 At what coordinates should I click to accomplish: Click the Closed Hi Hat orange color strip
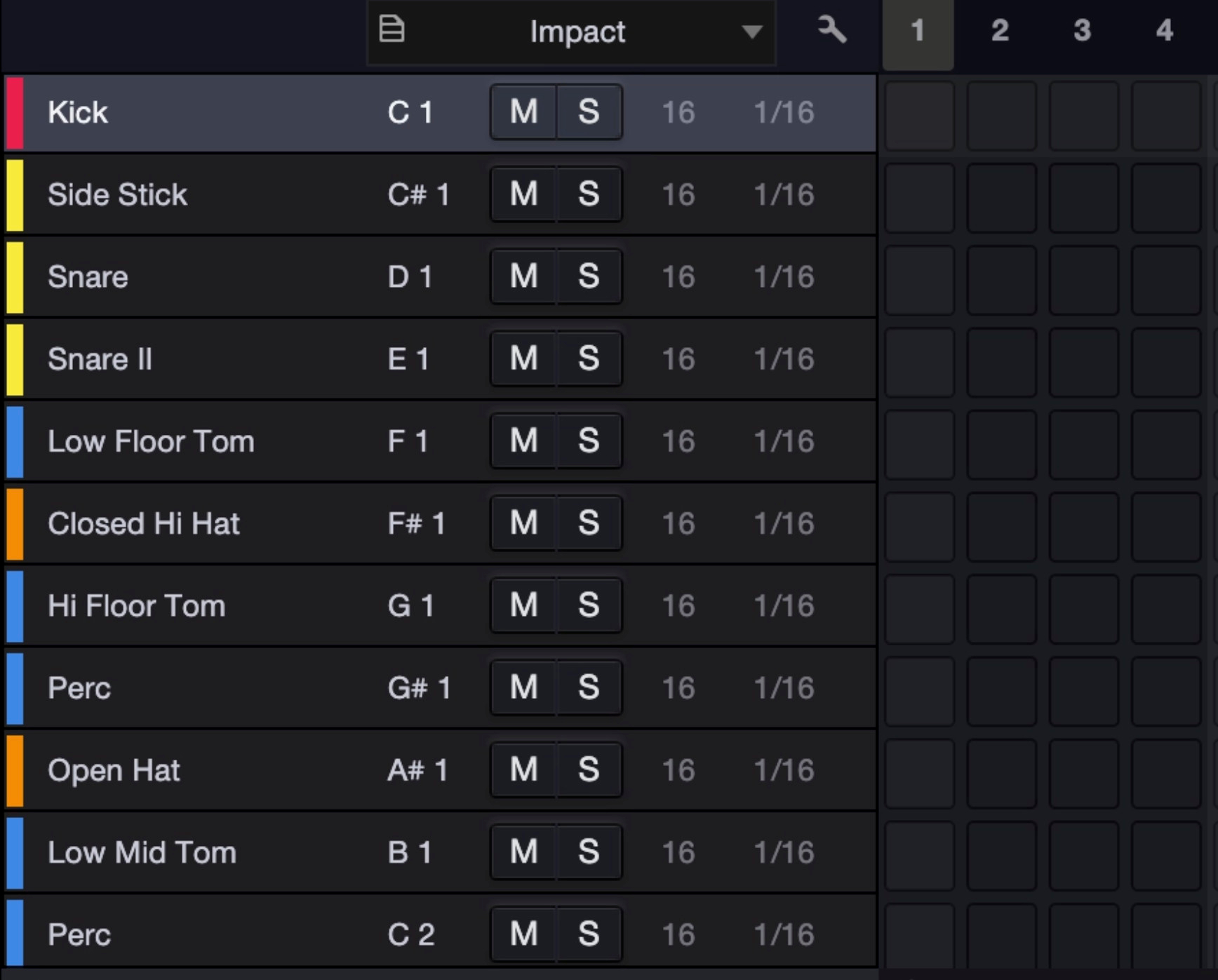(15, 524)
